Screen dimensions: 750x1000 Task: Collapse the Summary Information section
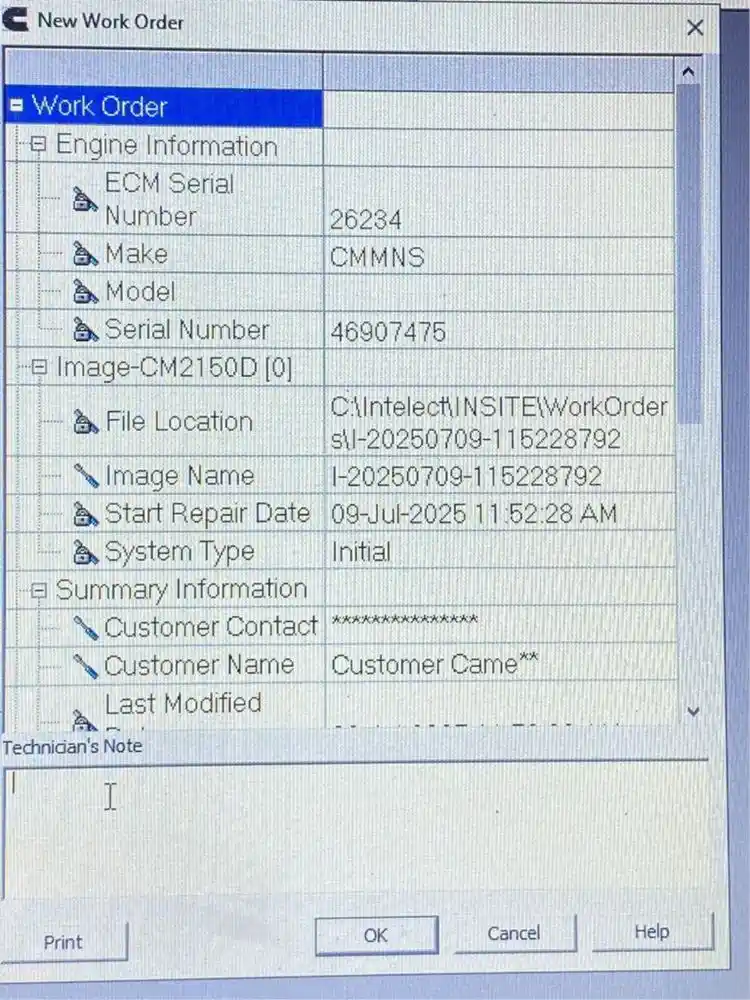[39, 590]
